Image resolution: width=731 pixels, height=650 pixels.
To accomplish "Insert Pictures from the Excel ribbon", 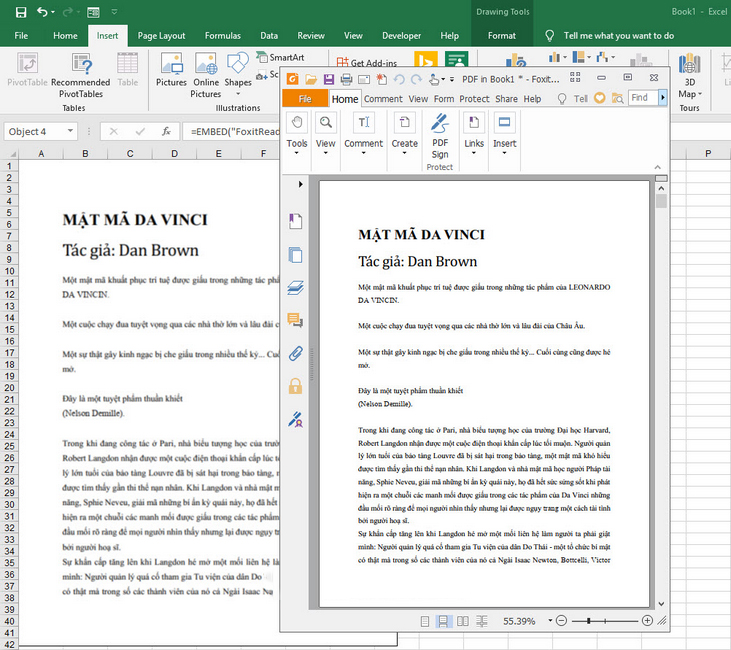I will click(171, 70).
